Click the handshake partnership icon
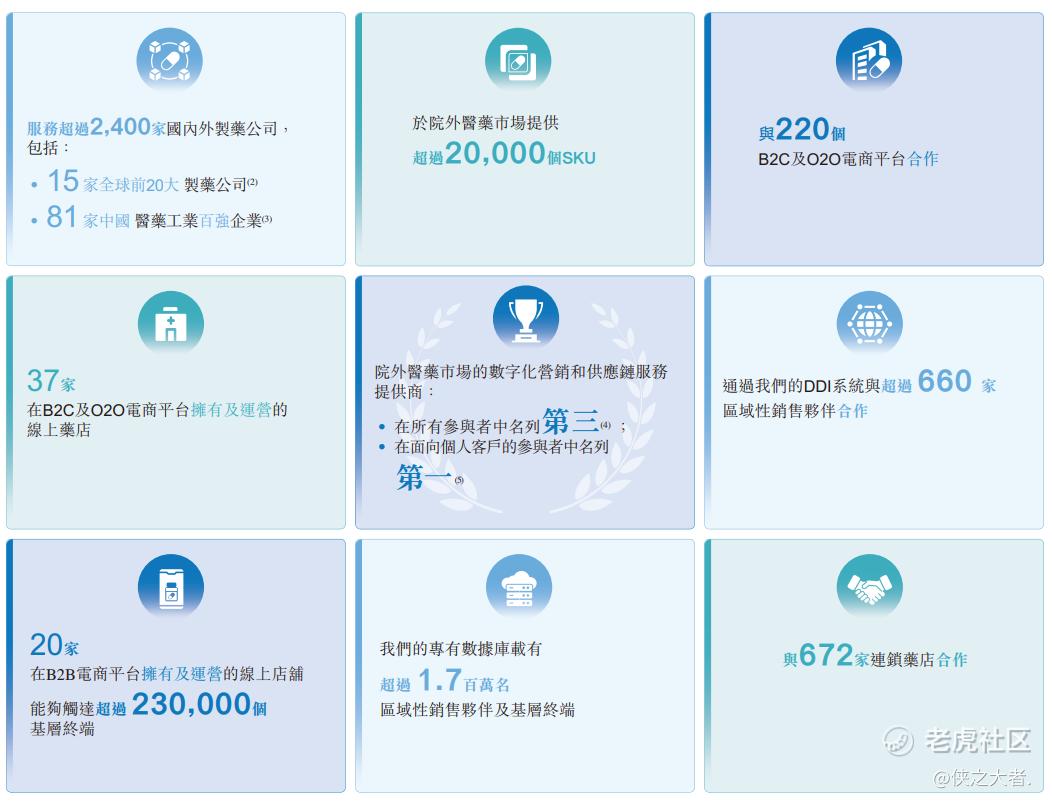The height and width of the screenshot is (803, 1052). point(870,587)
